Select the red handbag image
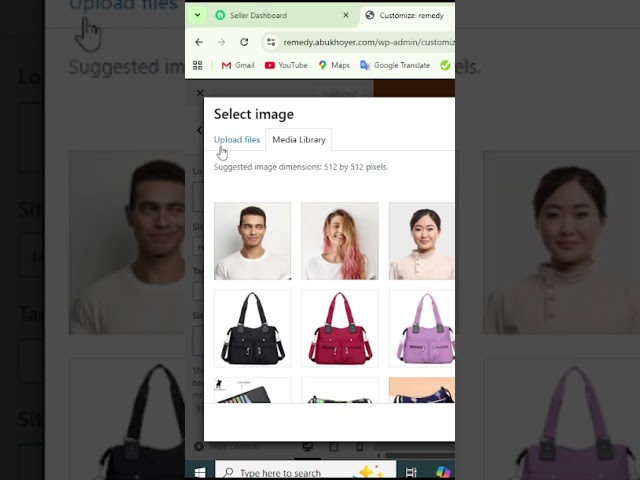Screen dimensions: 640x480 click(340, 329)
